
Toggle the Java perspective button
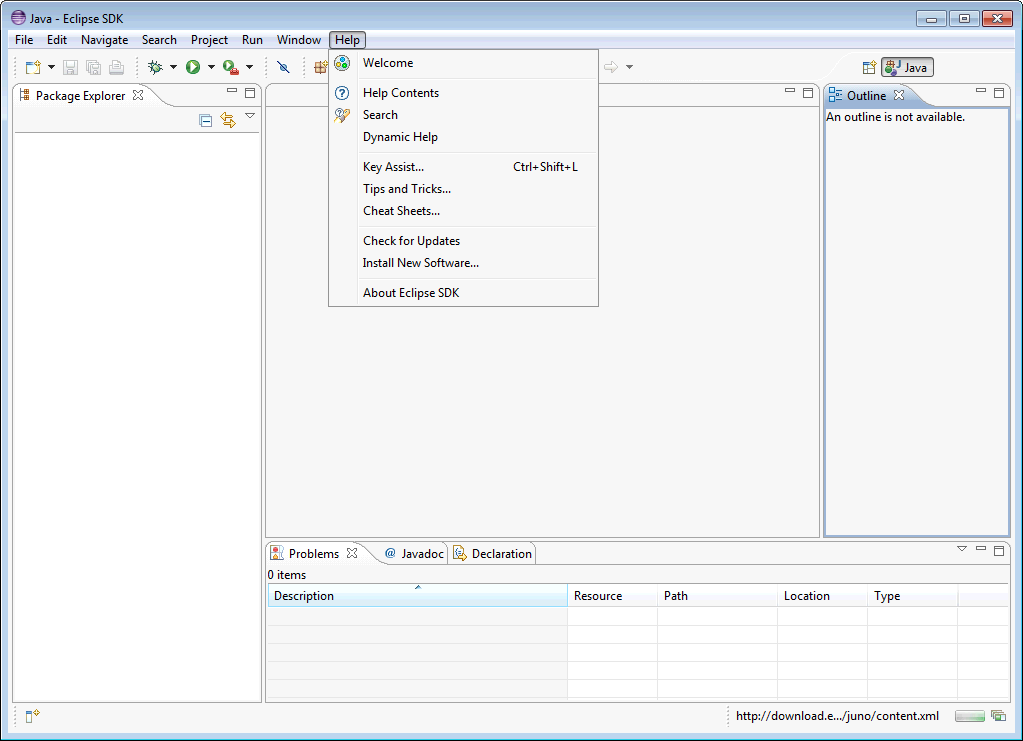tap(907, 67)
